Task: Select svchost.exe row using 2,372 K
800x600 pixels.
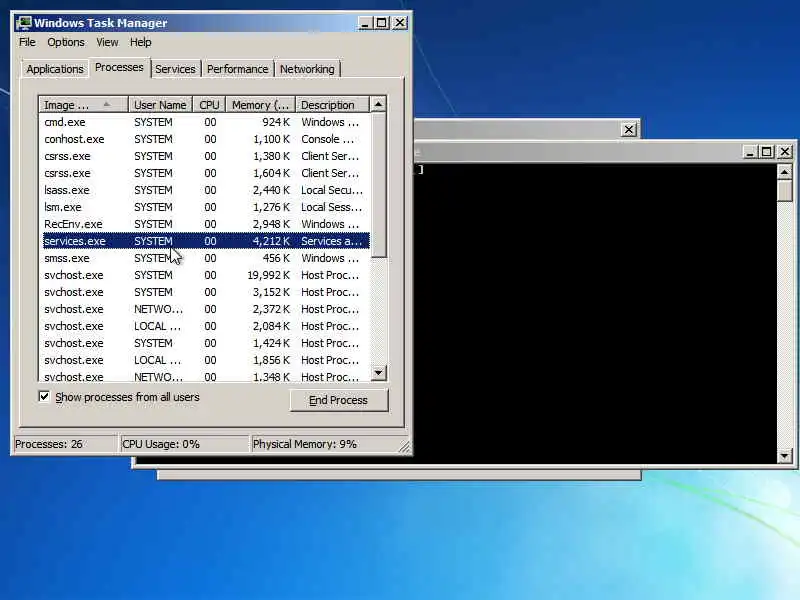Action: coord(206,309)
